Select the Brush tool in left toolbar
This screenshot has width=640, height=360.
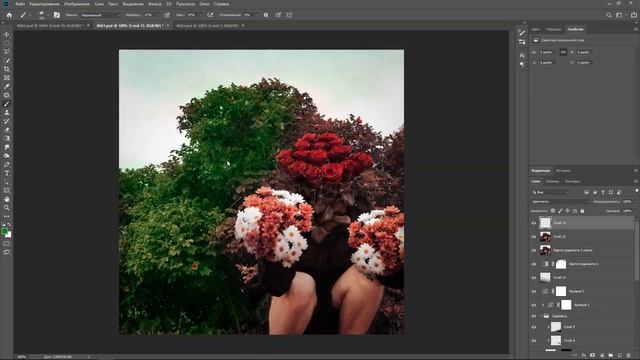click(x=7, y=104)
